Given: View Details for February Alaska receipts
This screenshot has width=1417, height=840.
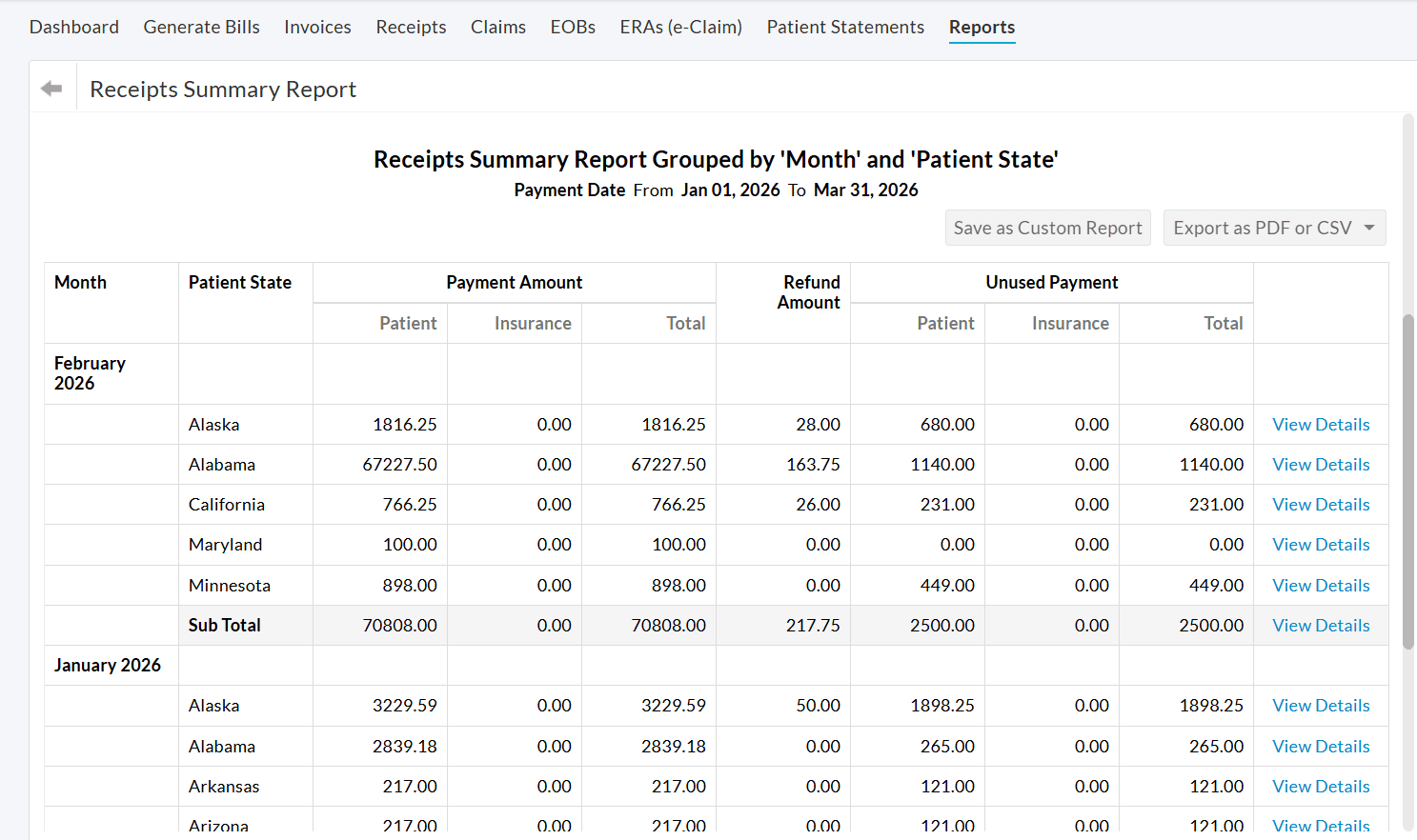Looking at the screenshot, I should pyautogui.click(x=1321, y=424).
